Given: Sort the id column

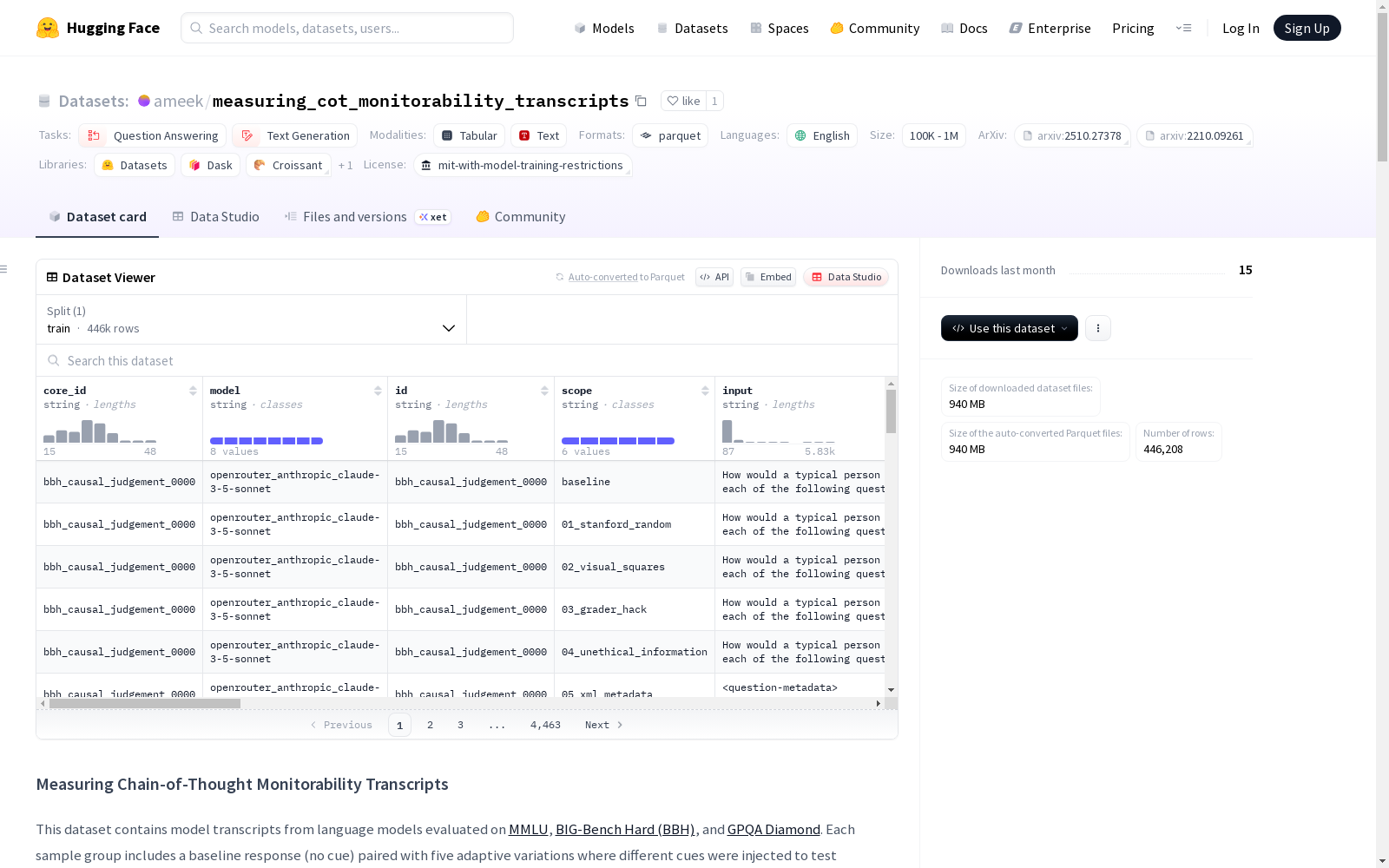Looking at the screenshot, I should click(544, 391).
